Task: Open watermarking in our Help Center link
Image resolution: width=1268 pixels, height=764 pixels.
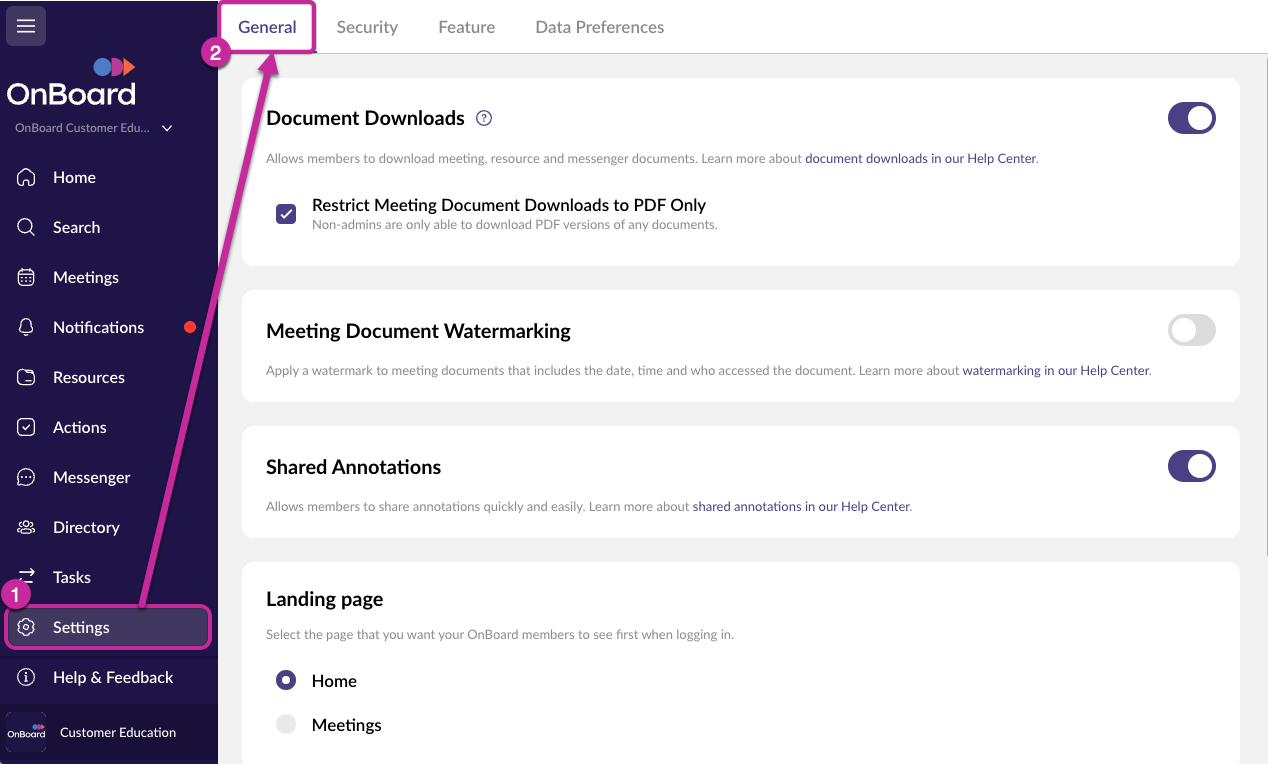Action: click(x=1055, y=370)
